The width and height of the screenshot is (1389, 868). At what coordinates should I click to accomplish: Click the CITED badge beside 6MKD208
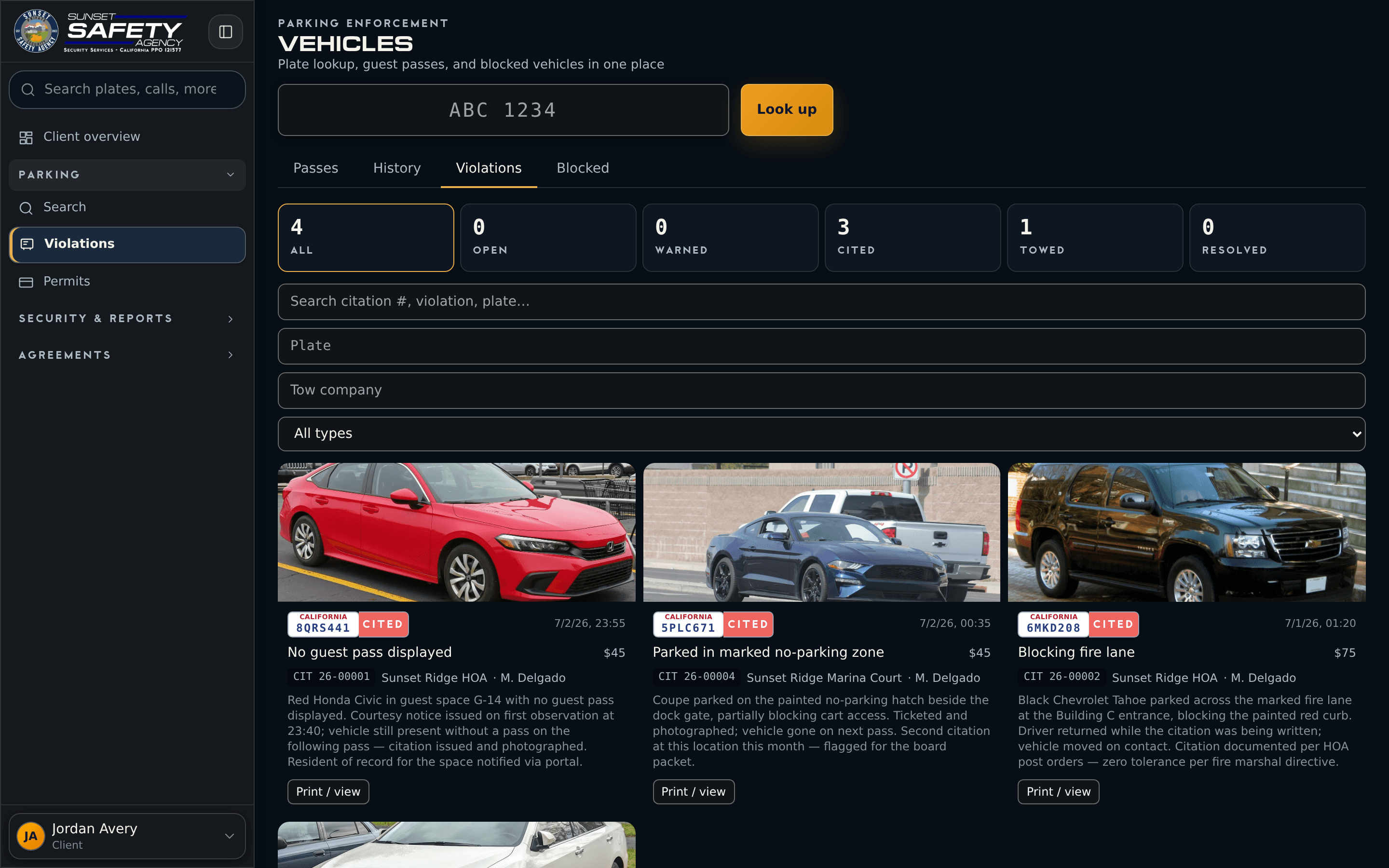click(x=1114, y=624)
